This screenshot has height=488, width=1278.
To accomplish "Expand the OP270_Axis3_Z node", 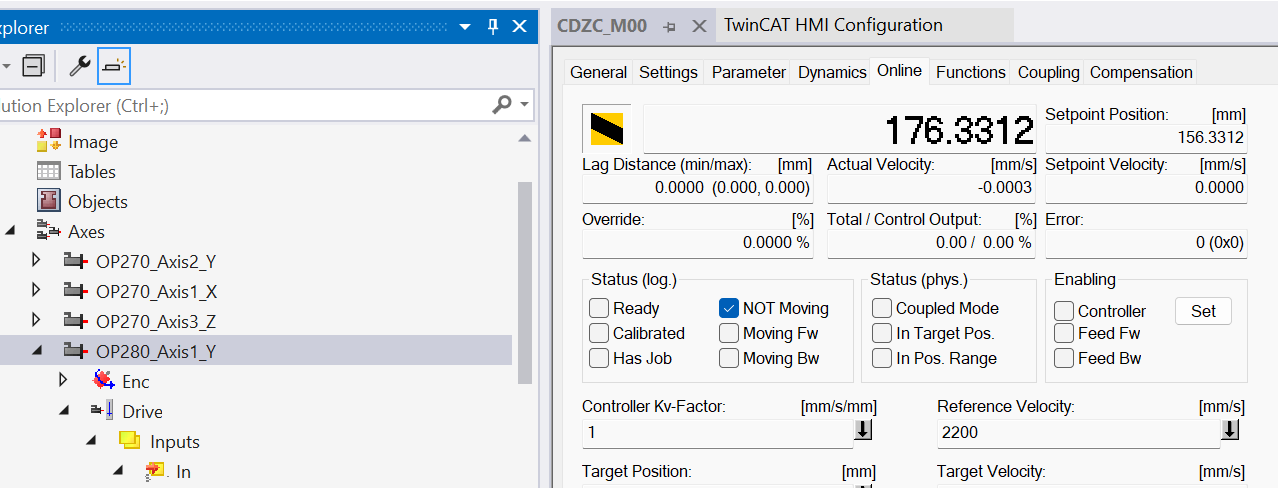I will (36, 321).
